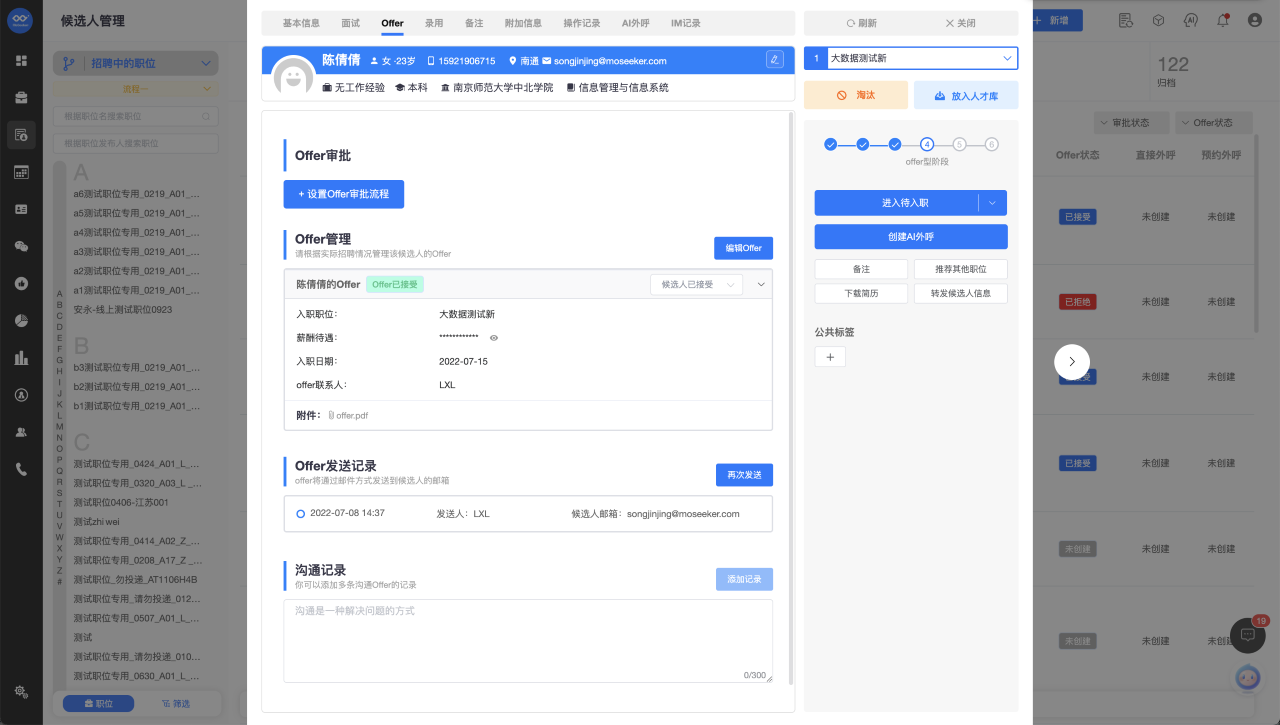Click the 添加记录 button
Viewport: 1280px width, 725px height.
pos(744,579)
